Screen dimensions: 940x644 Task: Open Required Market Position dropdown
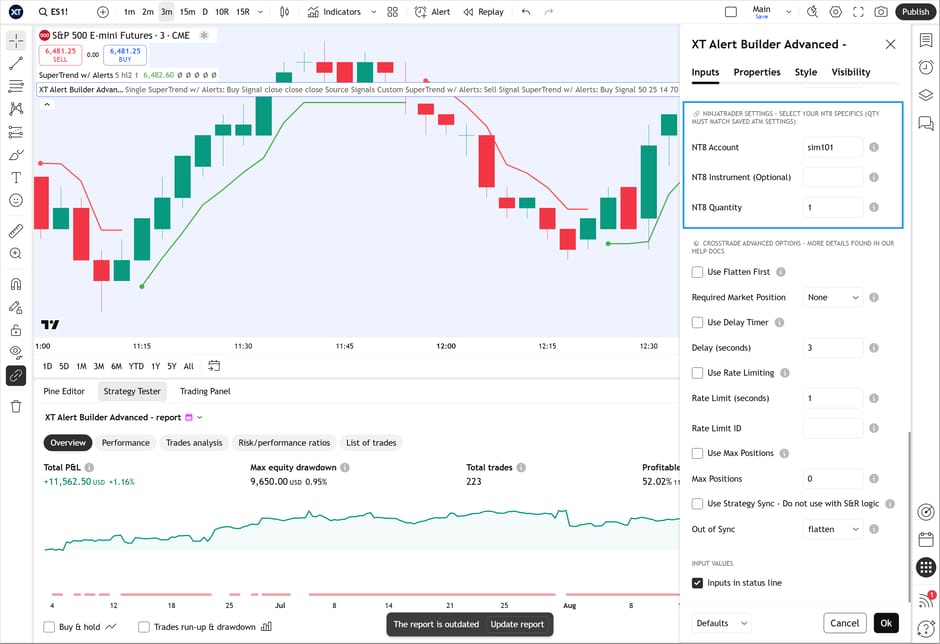click(833, 297)
